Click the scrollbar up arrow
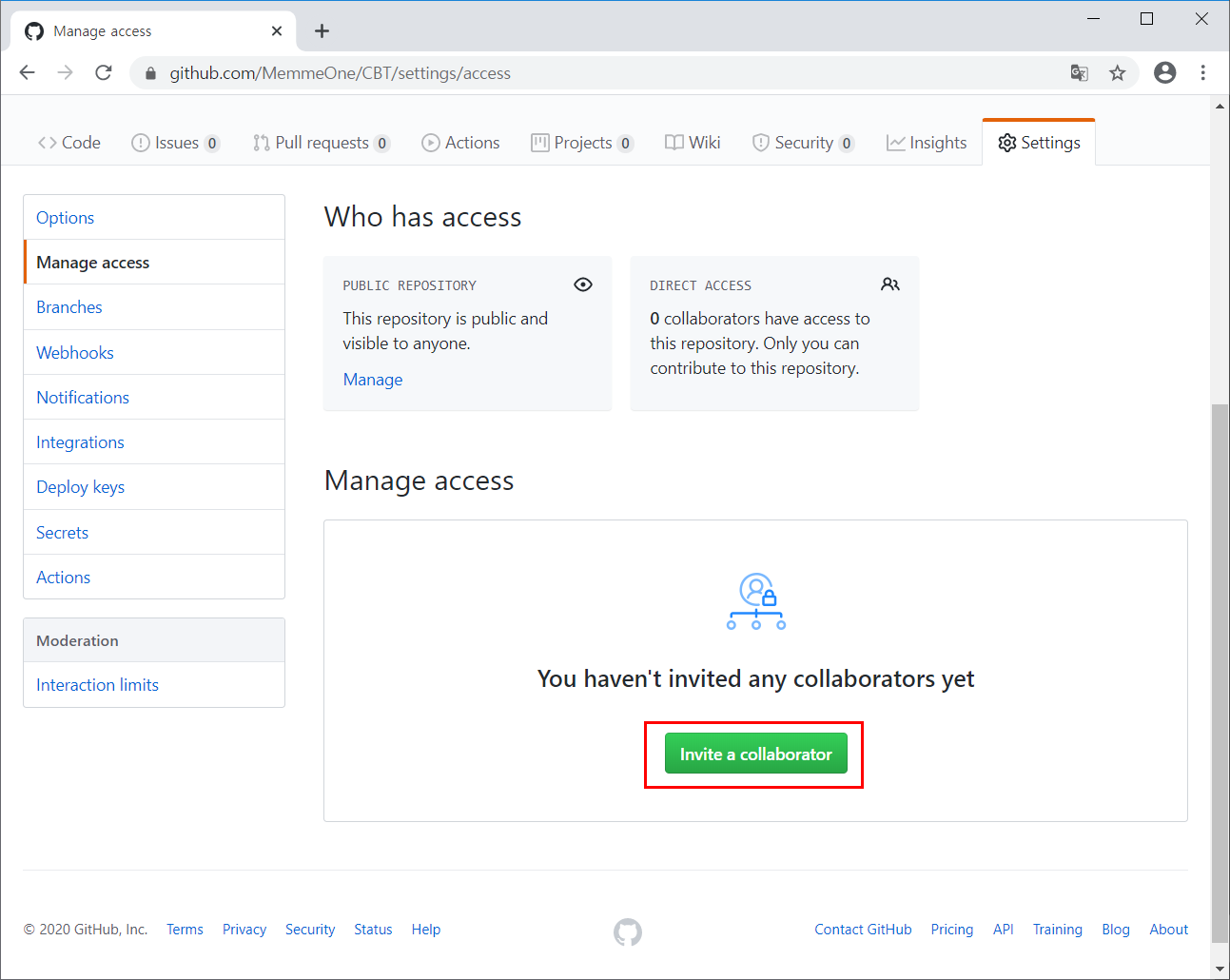Screen dimensions: 1230x980 click(1220, 106)
